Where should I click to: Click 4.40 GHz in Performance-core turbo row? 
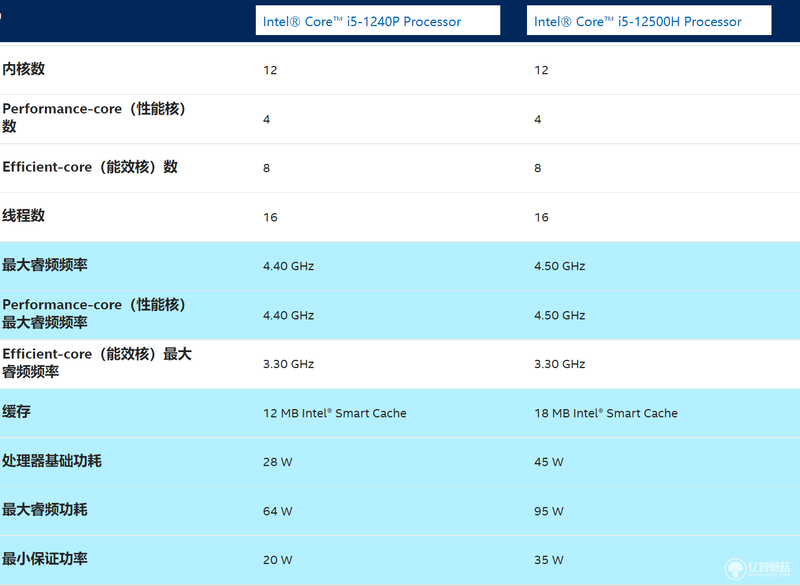(288, 315)
